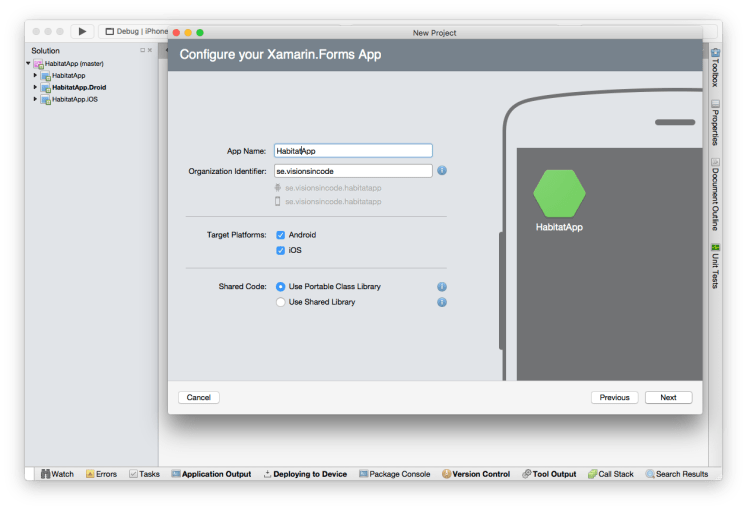
Task: Click the Version Control pad icon
Action: click(446, 474)
